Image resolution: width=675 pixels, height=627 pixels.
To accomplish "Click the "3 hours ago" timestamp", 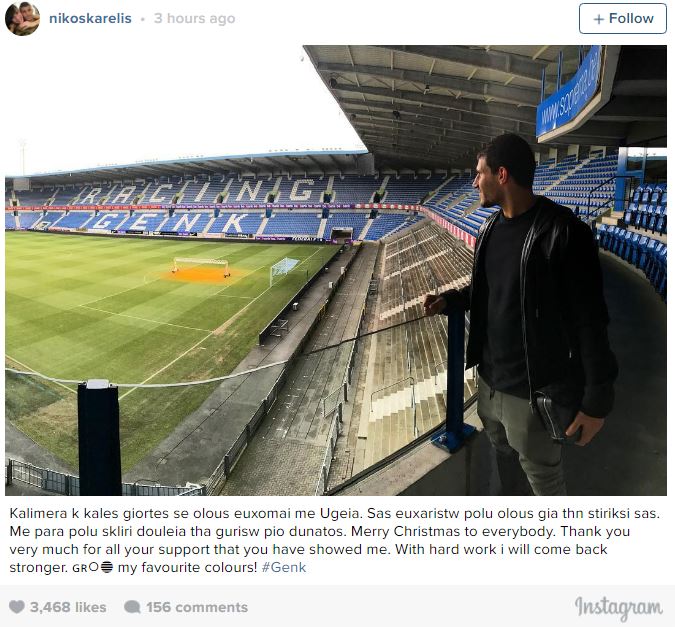I will (x=194, y=19).
